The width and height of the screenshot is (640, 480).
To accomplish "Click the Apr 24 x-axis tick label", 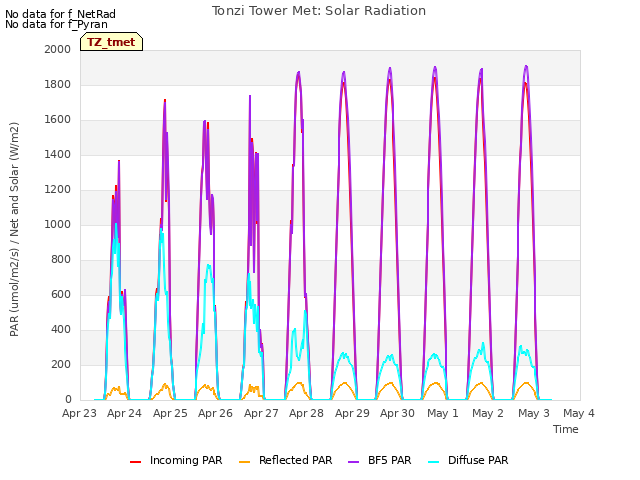I will pos(124,413).
